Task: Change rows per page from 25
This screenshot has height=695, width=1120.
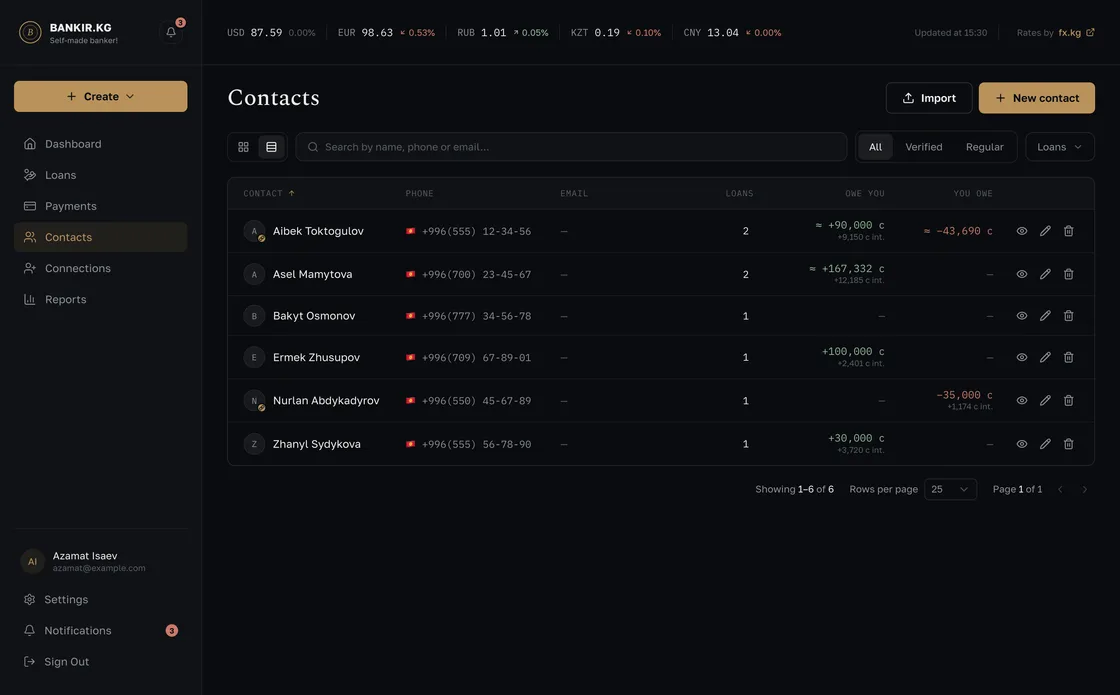Action: pos(950,489)
